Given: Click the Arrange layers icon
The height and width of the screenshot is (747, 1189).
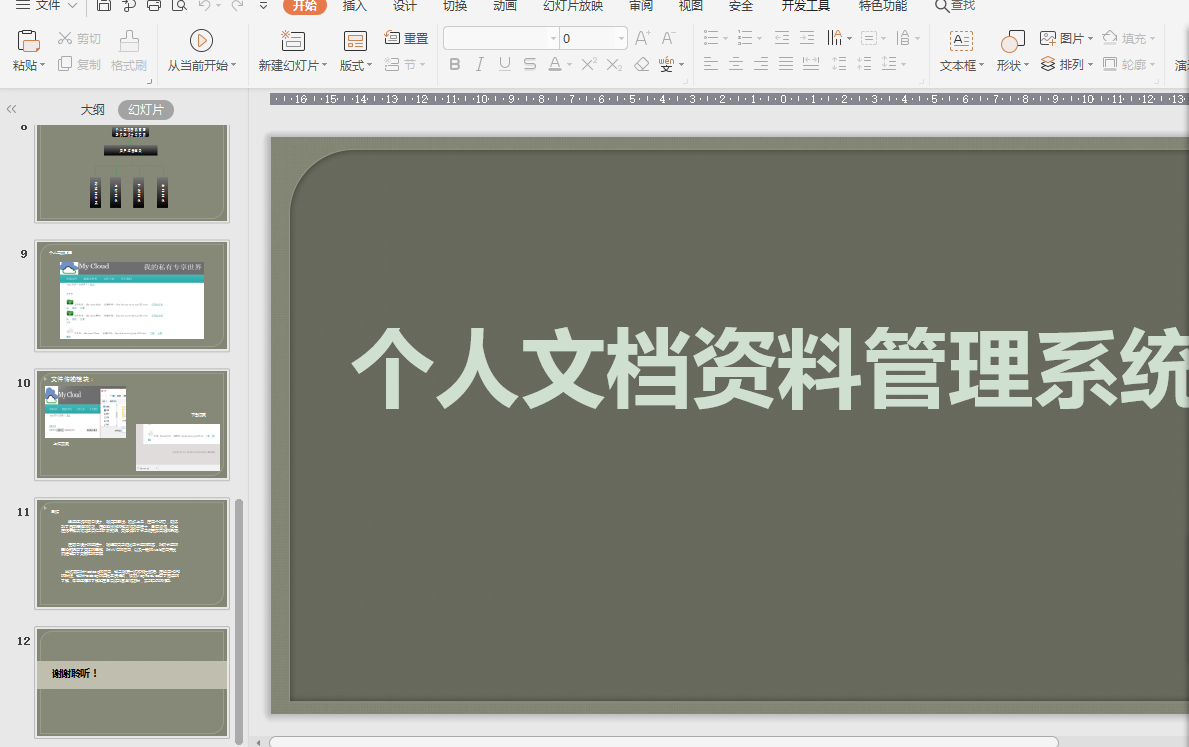Looking at the screenshot, I should (1048, 64).
